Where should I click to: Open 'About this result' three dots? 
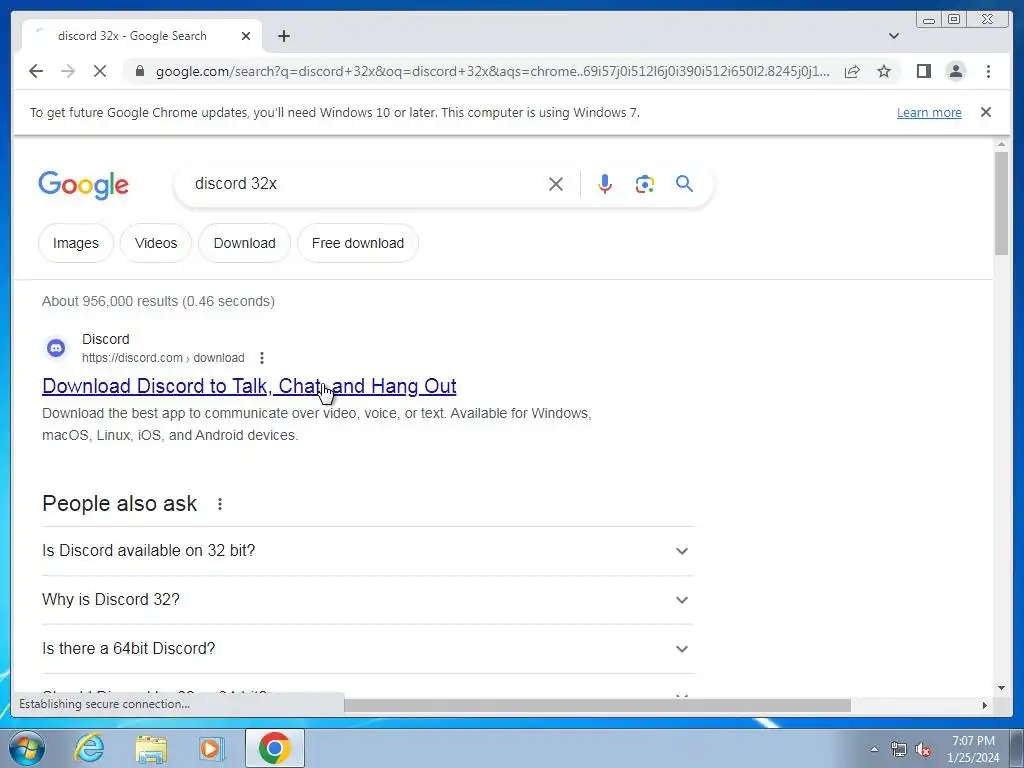coord(261,358)
